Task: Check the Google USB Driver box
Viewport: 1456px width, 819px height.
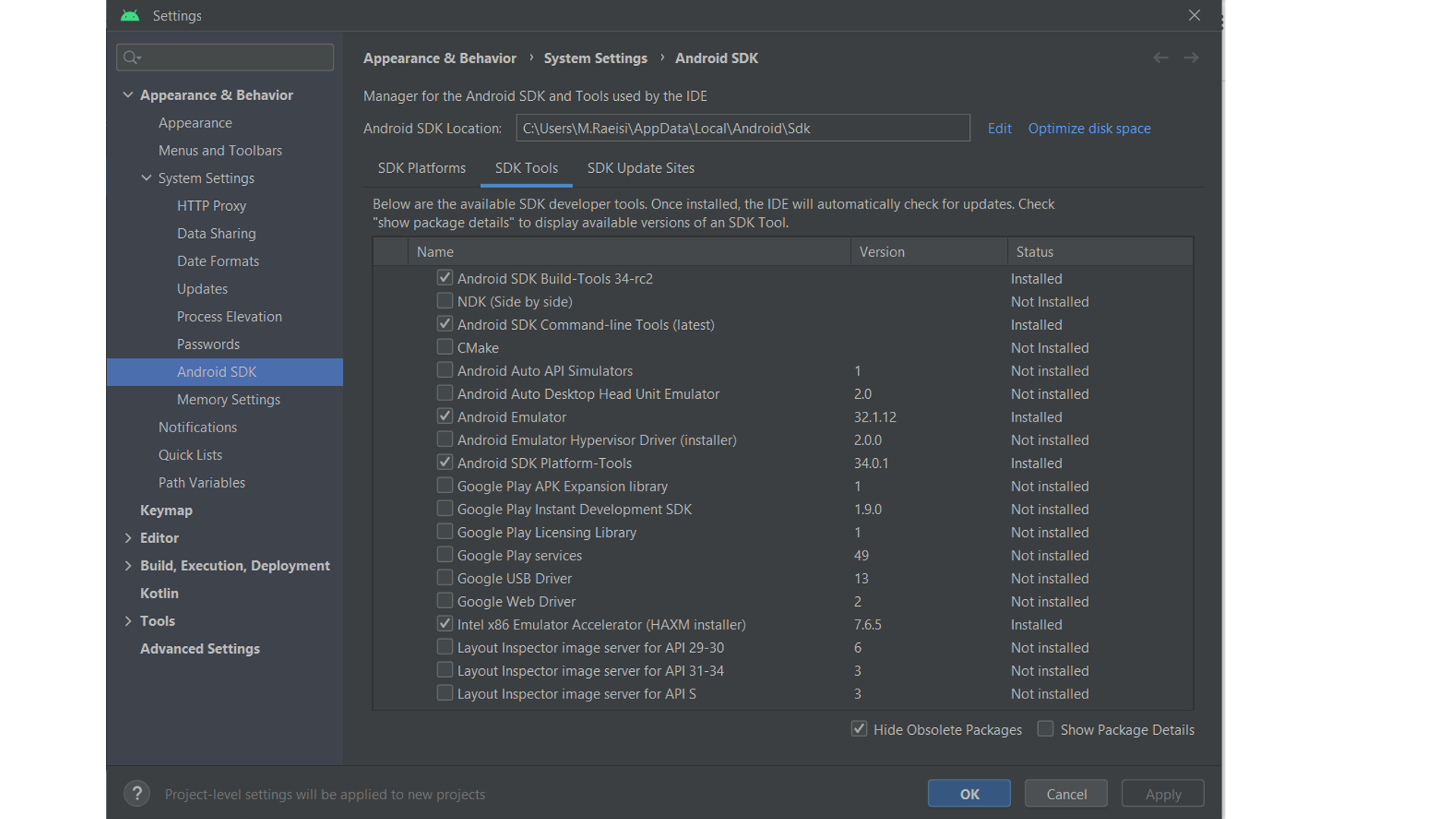Action: point(445,578)
